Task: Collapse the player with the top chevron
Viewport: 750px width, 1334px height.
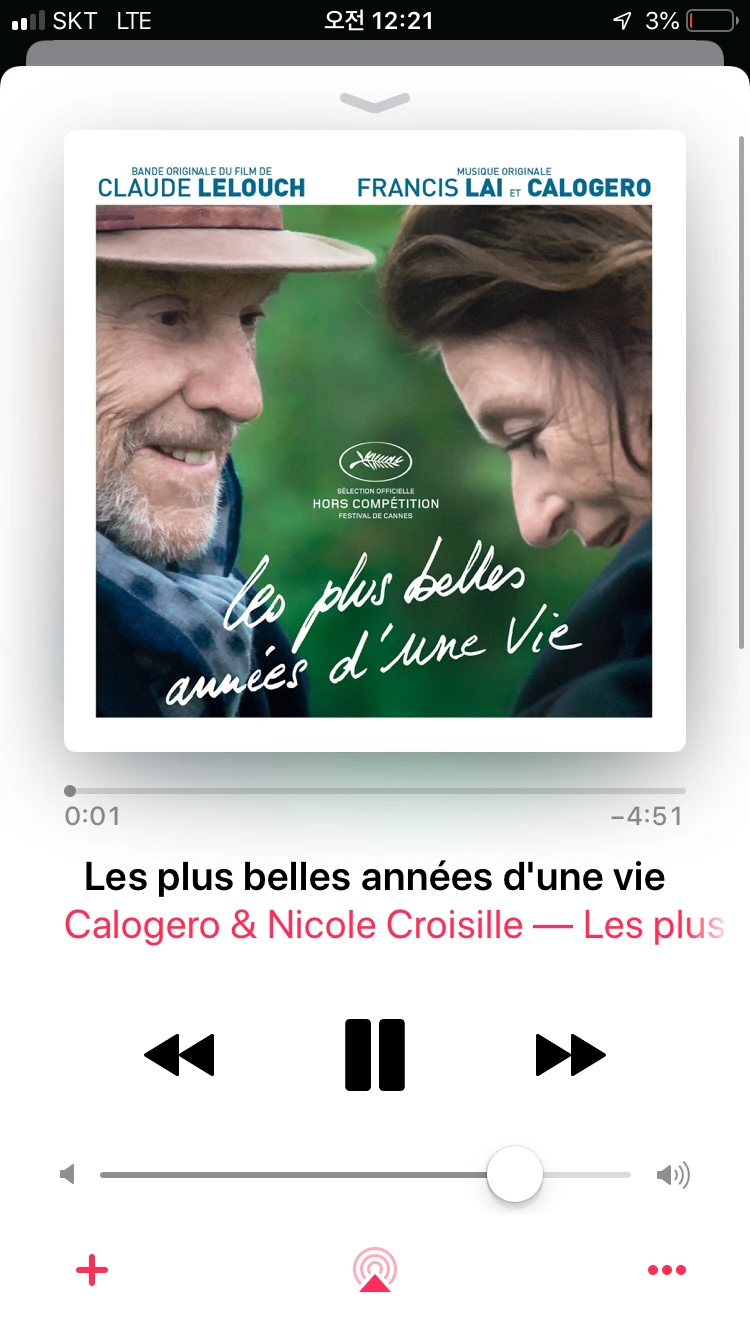Action: click(x=375, y=101)
